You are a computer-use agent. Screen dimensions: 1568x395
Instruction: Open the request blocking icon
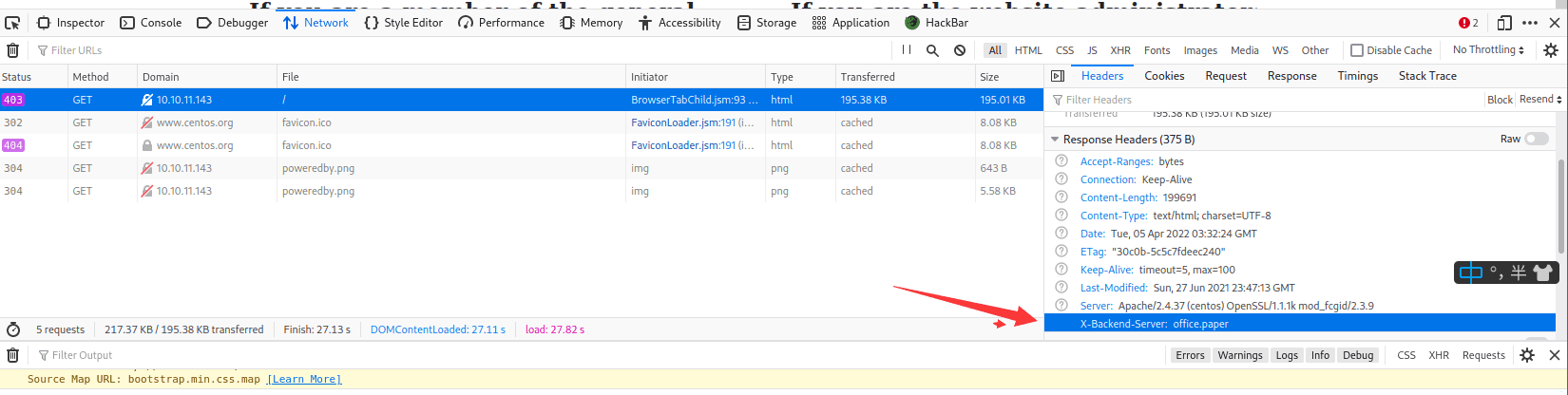[x=960, y=50]
